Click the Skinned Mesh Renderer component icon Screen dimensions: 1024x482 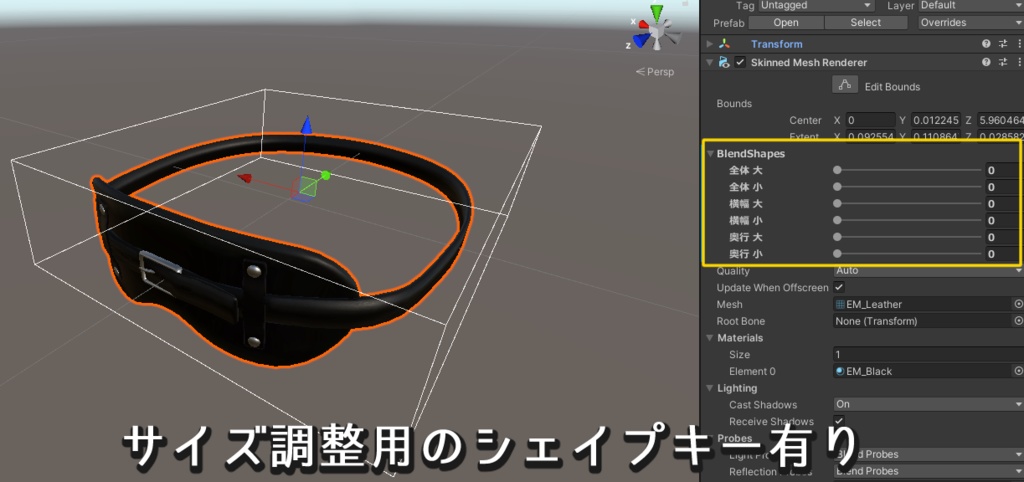pos(724,63)
